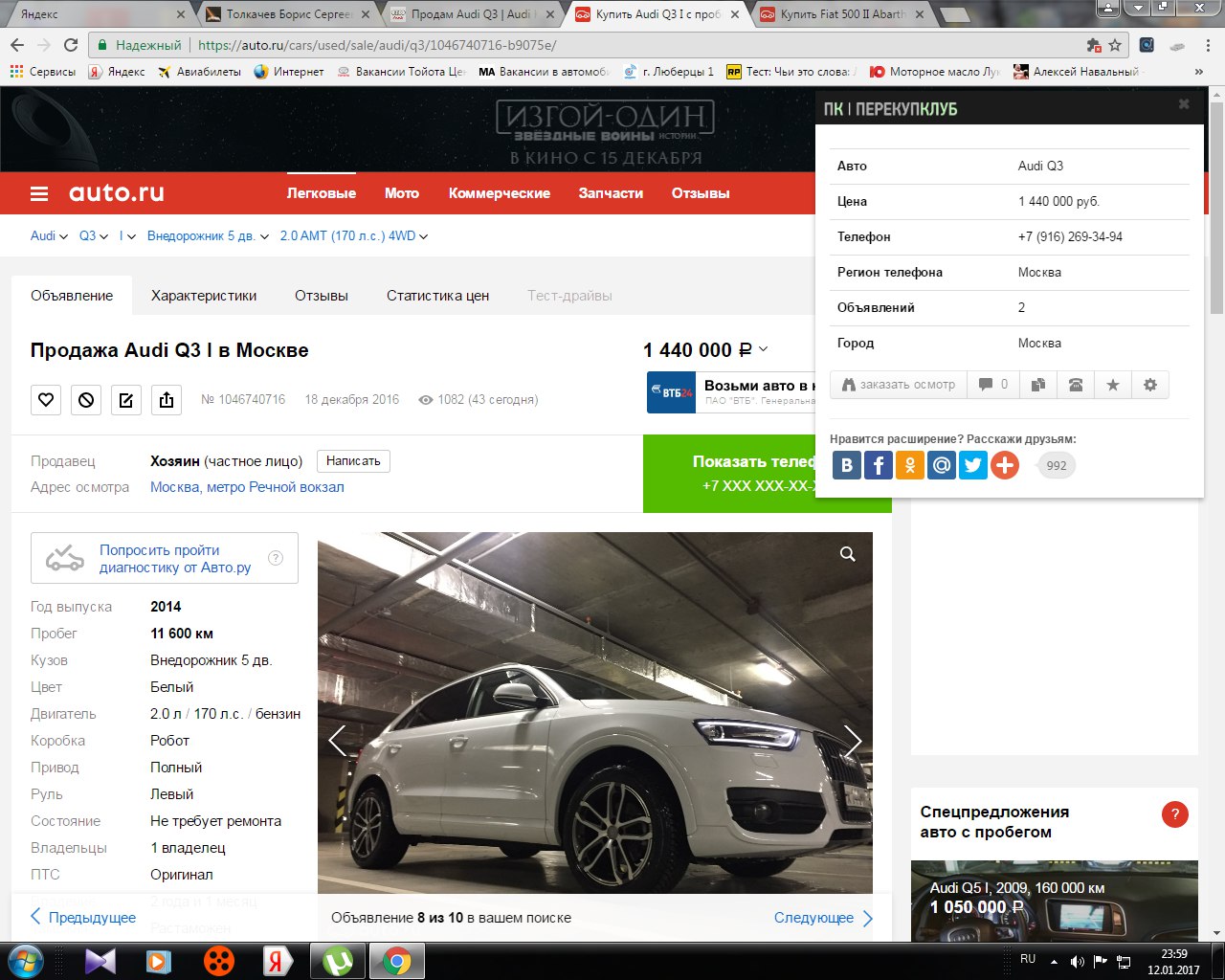Image resolution: width=1225 pixels, height=980 pixels.
Task: Show hidden tray icons arrow
Action: [x=1054, y=961]
